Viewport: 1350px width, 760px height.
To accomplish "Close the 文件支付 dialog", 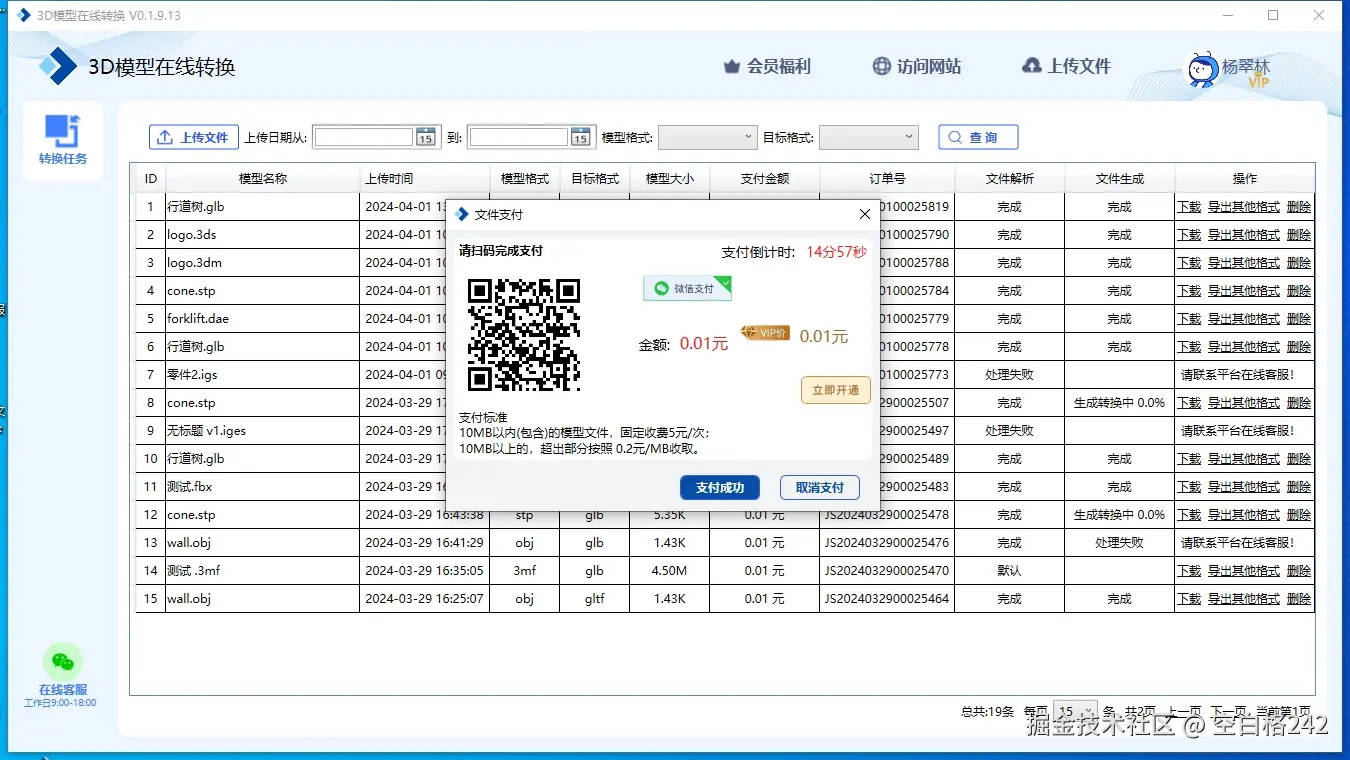I will [865, 215].
